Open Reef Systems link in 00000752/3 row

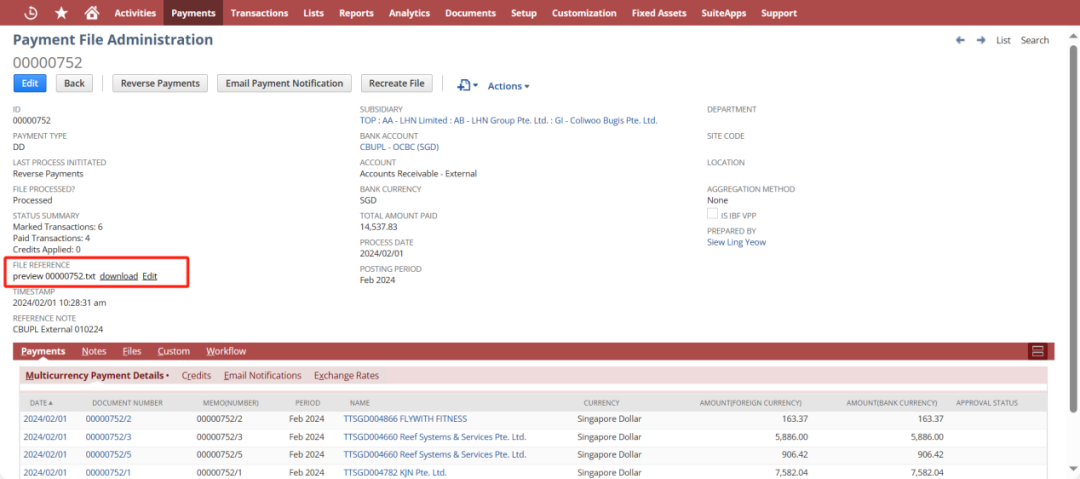point(435,437)
